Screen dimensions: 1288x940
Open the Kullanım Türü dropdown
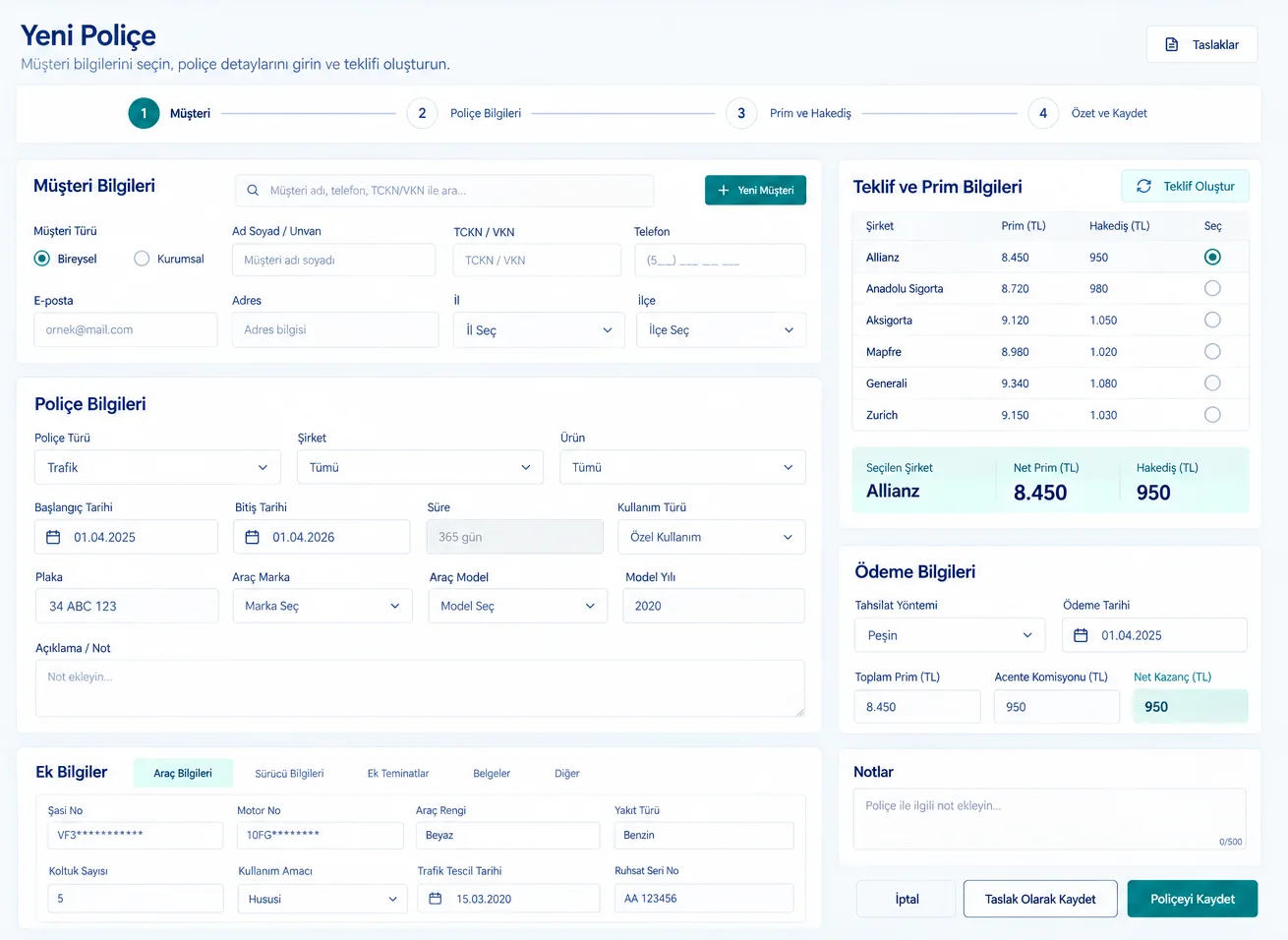pos(712,537)
